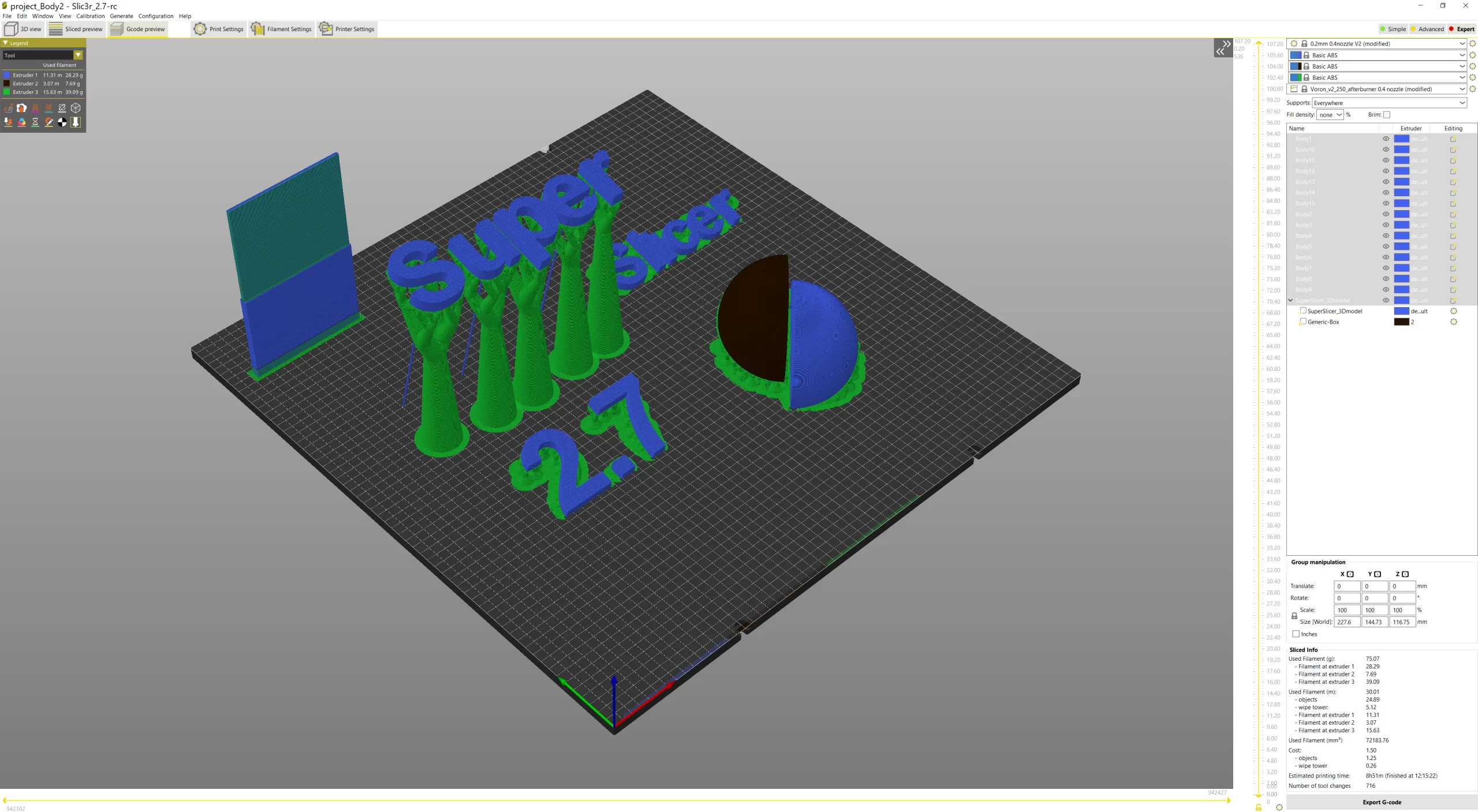Hide Body5 with its eye icon
Screen dimensions: 1478x812
[1386, 246]
